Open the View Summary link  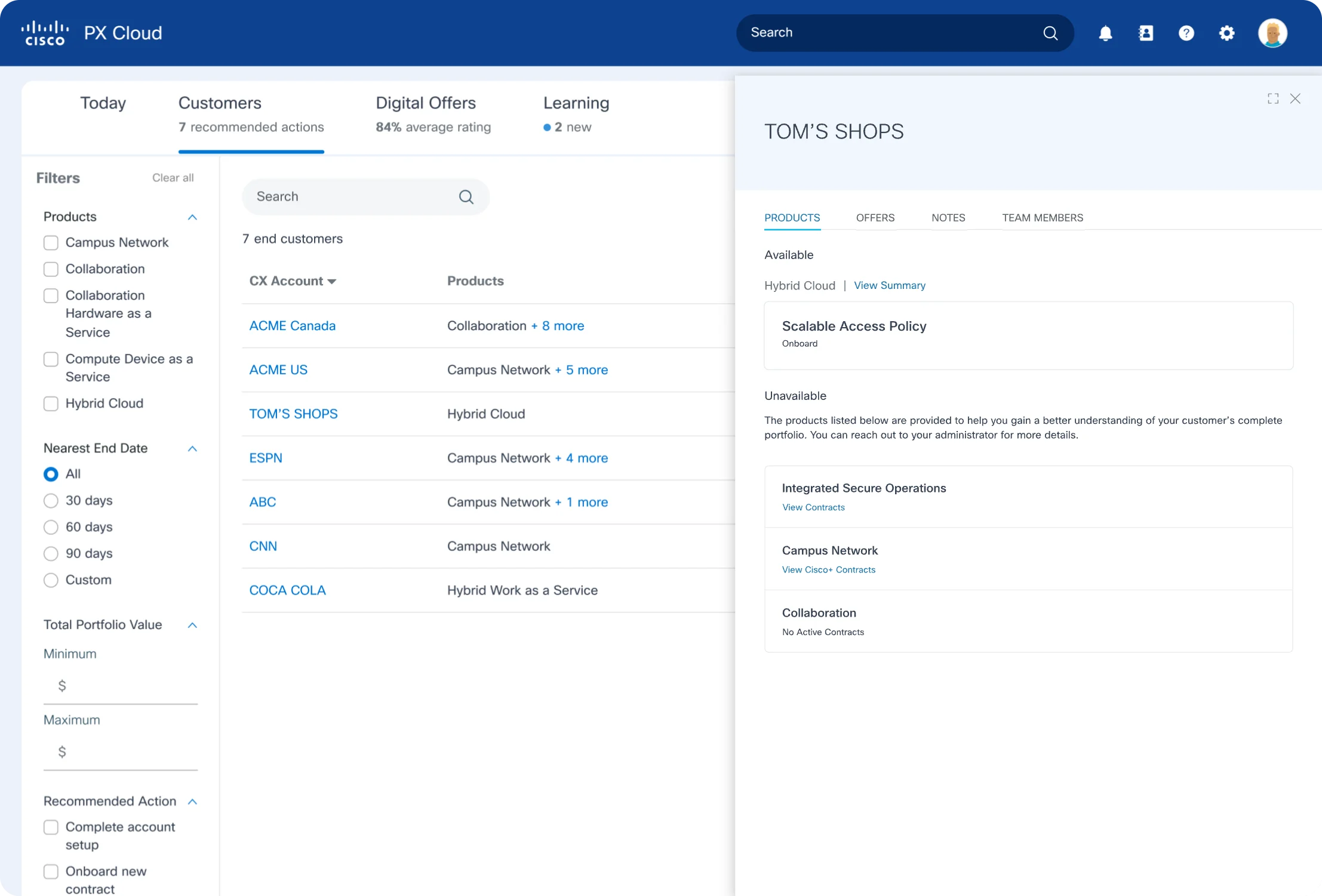click(890, 285)
